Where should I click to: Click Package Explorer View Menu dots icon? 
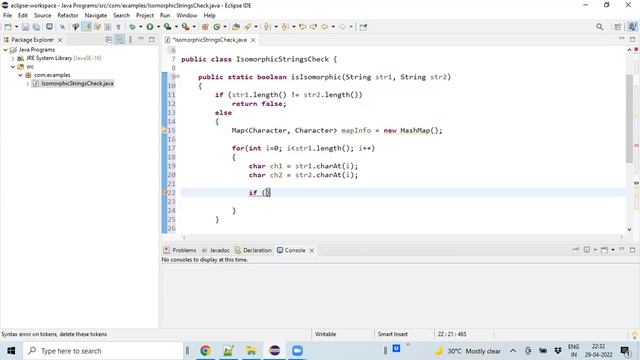pyautogui.click(x=130, y=40)
